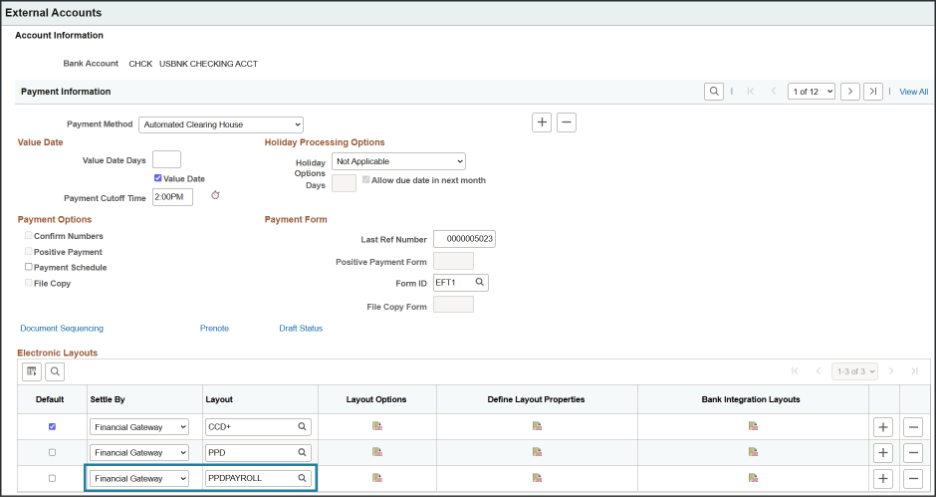Screen dimensions: 936x498
Task: Open Bank Integration Layouts for PPDPAYROLL row
Action: [753, 478]
